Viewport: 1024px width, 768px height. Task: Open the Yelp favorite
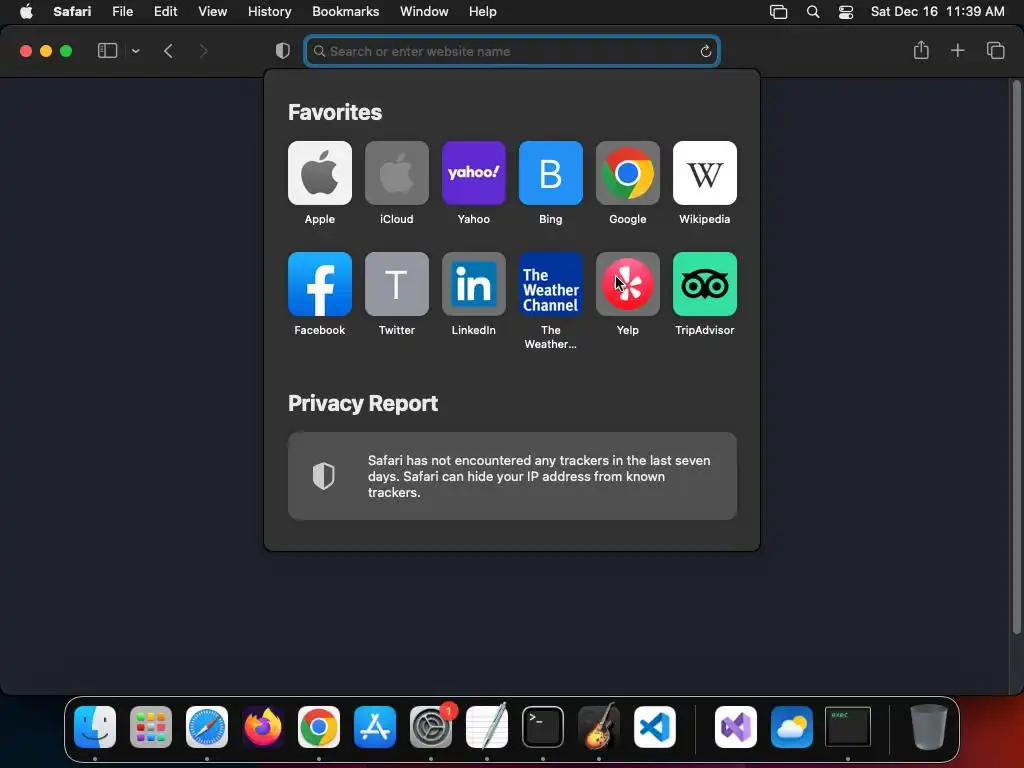coord(628,284)
